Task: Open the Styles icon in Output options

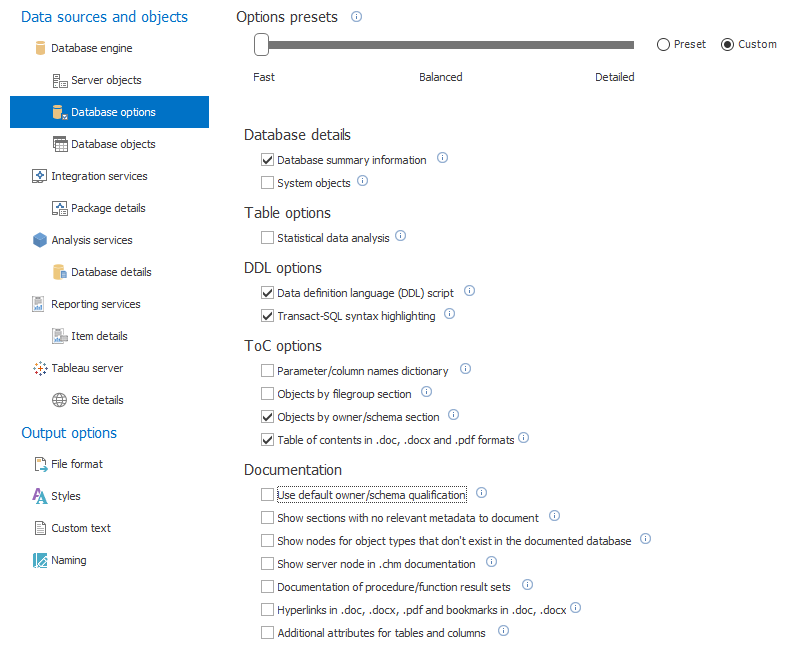Action: [40, 496]
